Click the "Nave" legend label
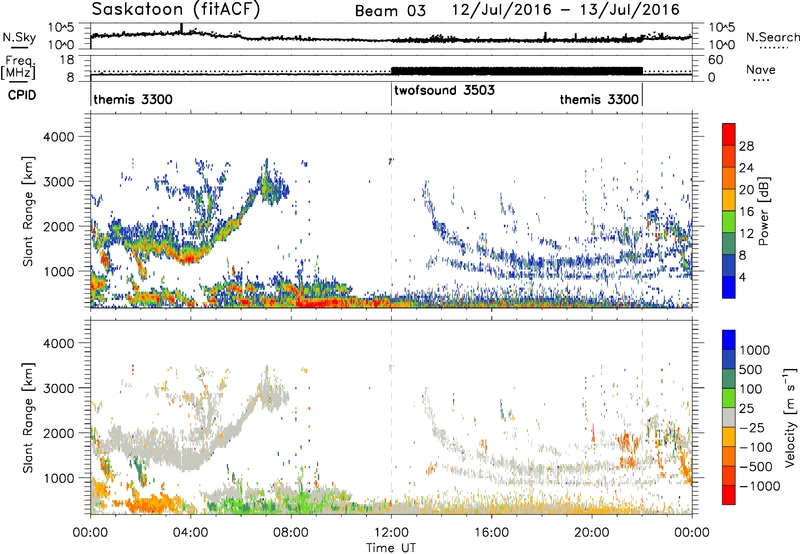This screenshot has width=800, height=554. [x=761, y=69]
